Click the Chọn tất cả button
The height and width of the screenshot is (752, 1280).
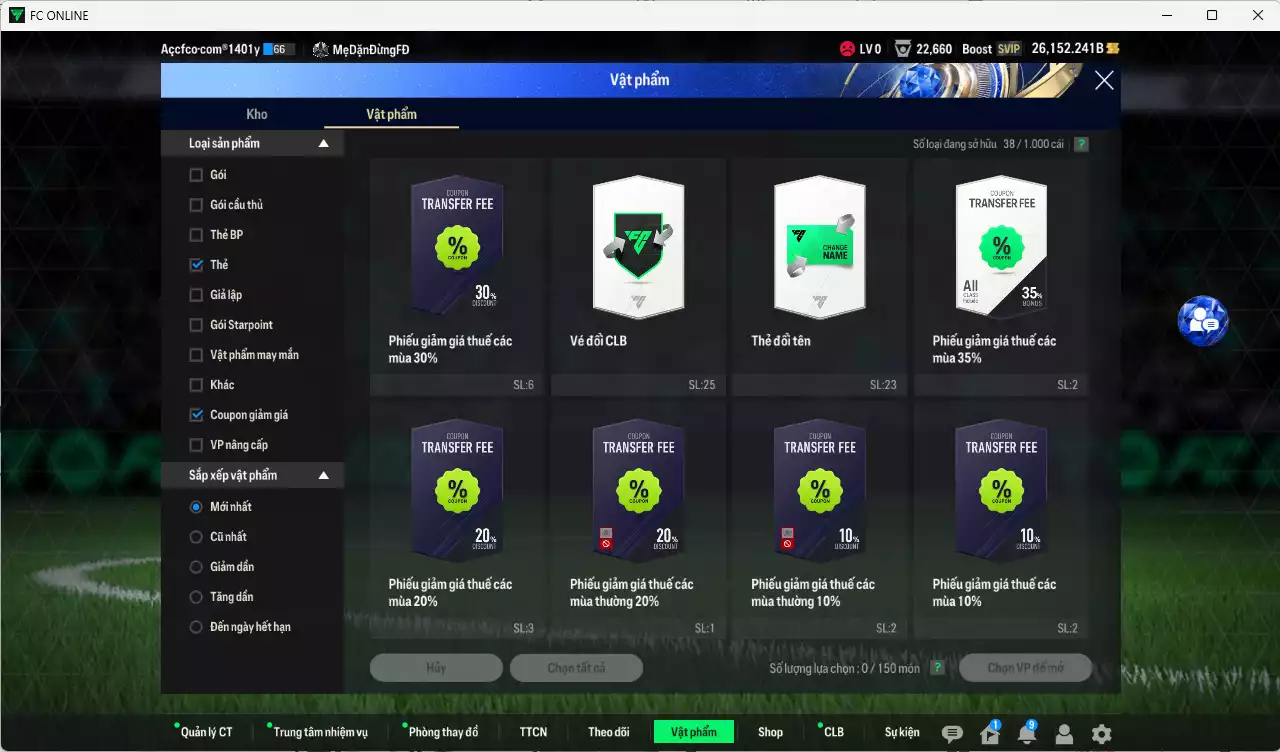tap(576, 668)
